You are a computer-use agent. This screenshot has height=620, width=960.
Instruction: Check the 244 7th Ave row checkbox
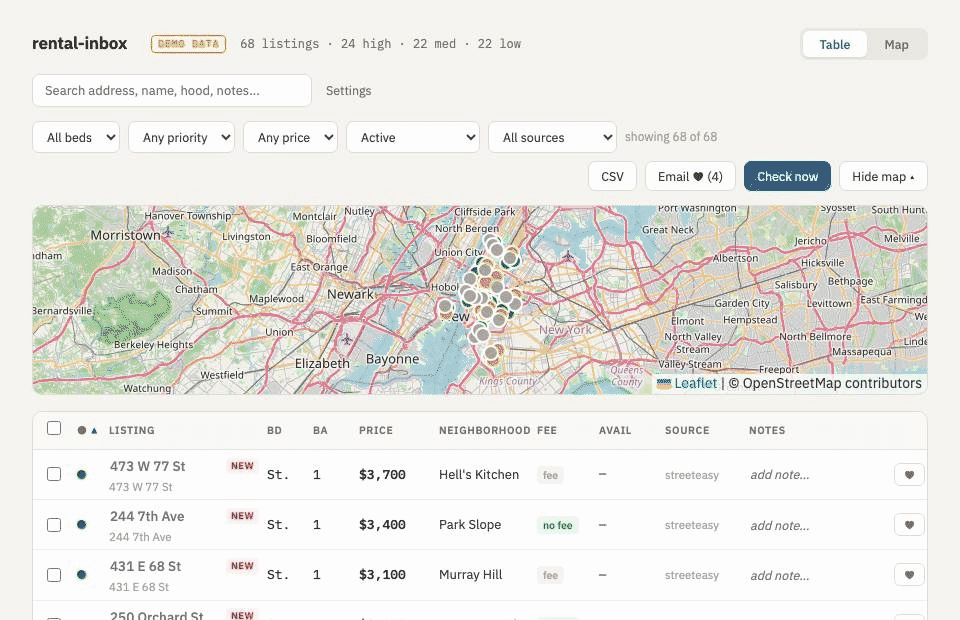click(54, 525)
